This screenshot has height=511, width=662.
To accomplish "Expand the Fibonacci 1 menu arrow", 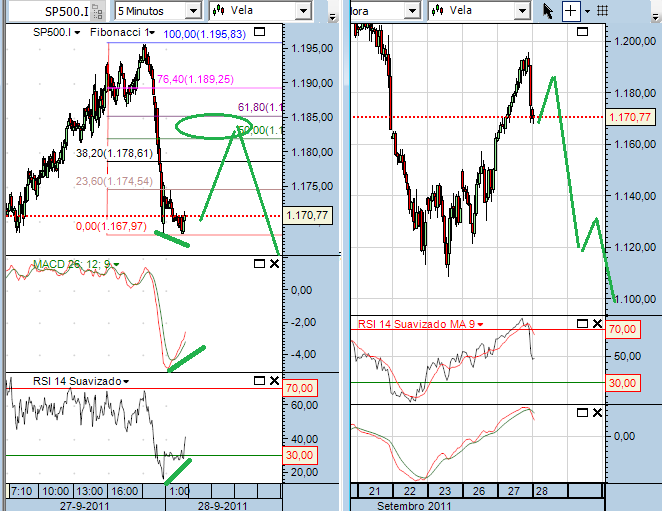I will point(152,33).
